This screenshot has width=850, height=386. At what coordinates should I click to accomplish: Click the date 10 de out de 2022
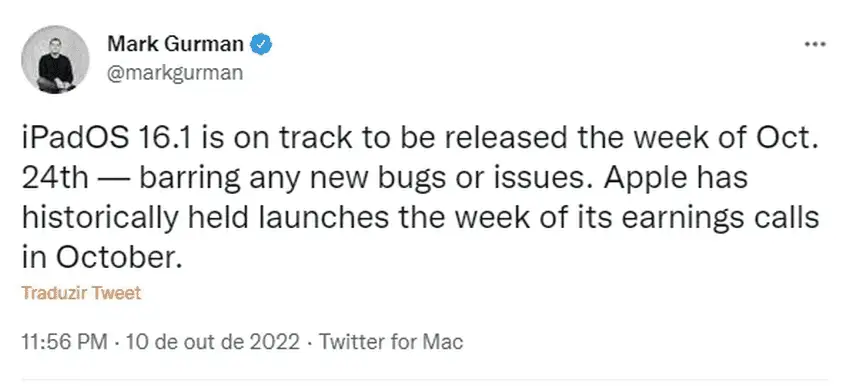click(212, 342)
